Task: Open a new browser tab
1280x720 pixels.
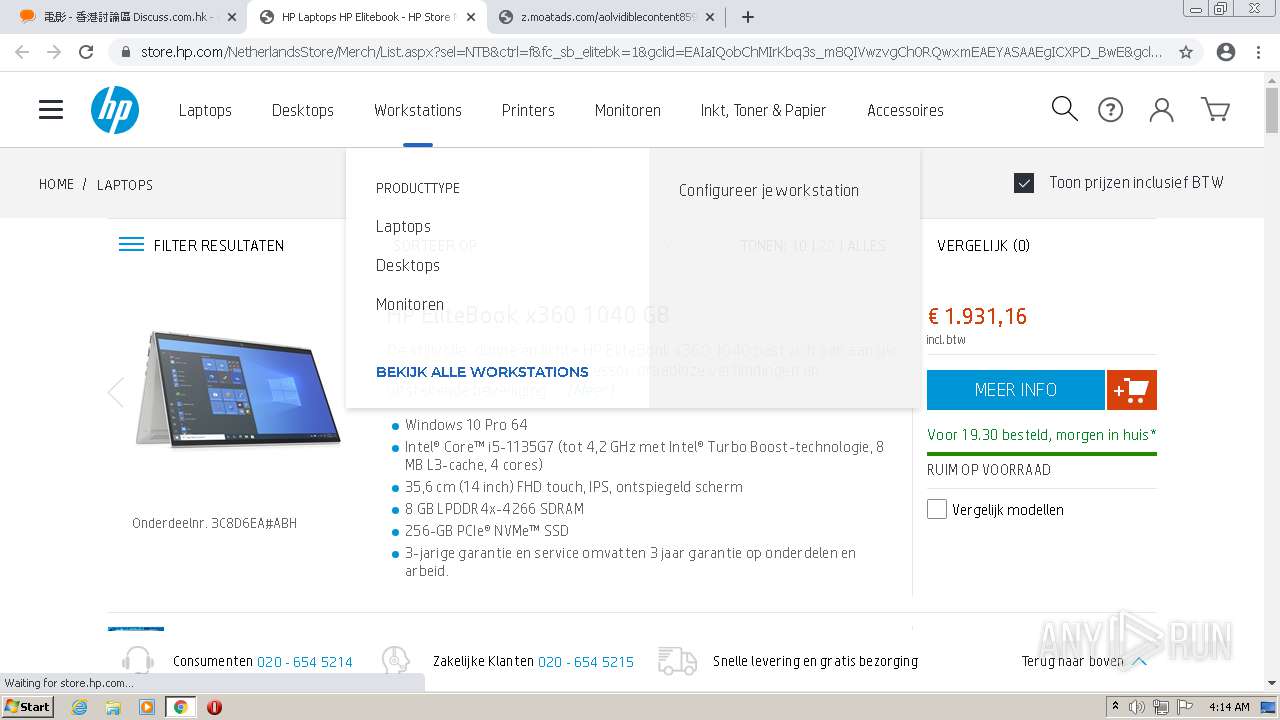Action: 748,17
